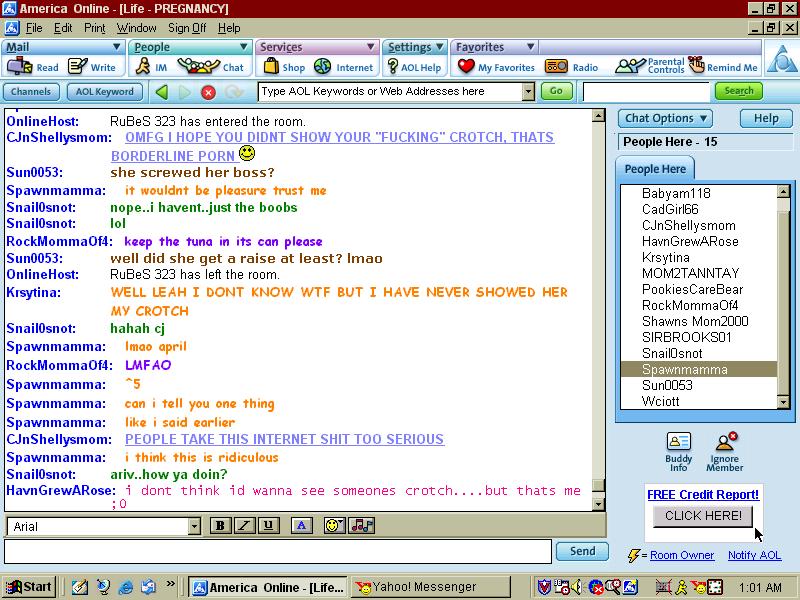Select Wciott in People Here list
Screen dimensions: 800x600
click(x=698, y=401)
